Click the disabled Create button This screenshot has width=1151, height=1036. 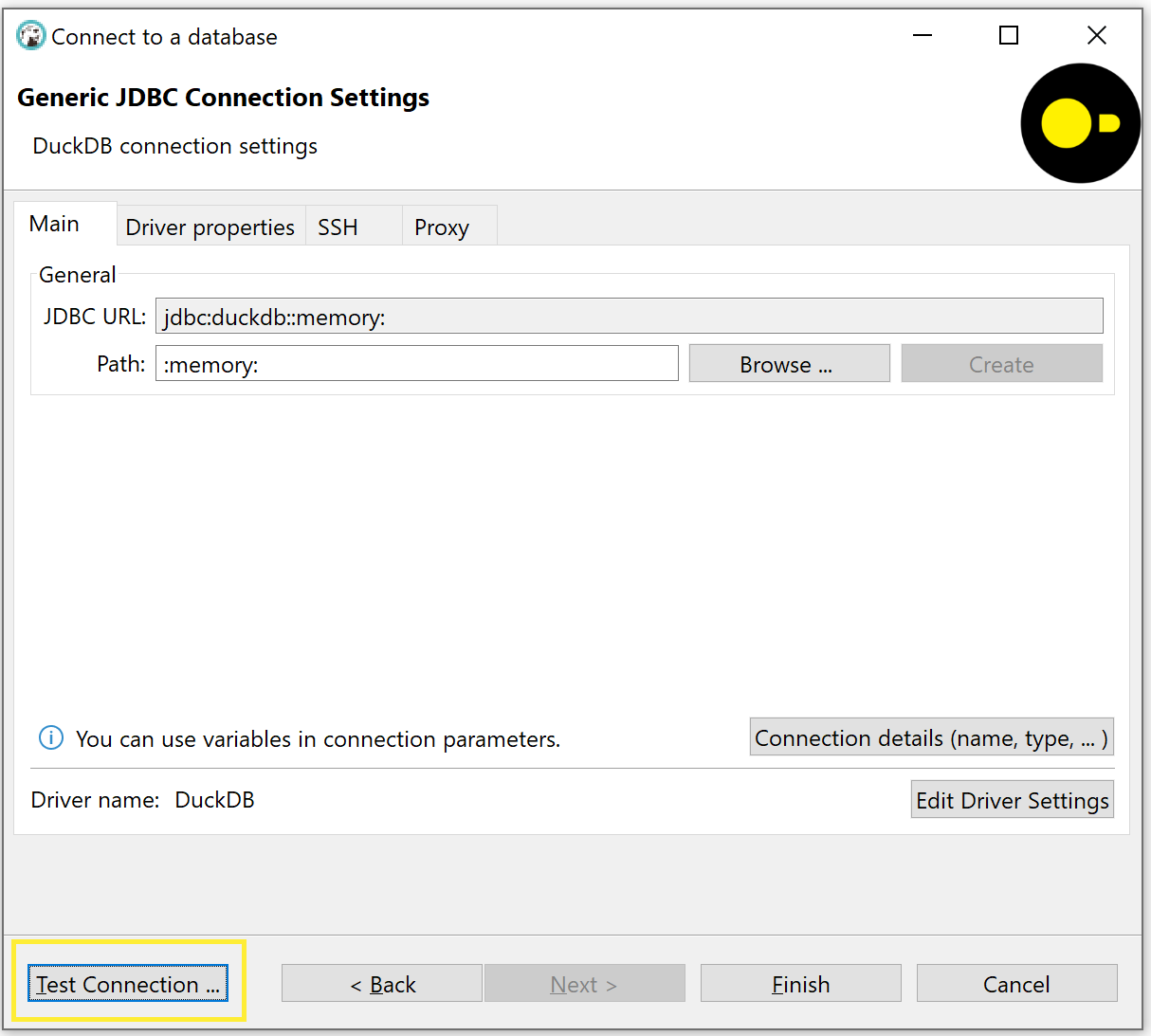(x=1001, y=363)
